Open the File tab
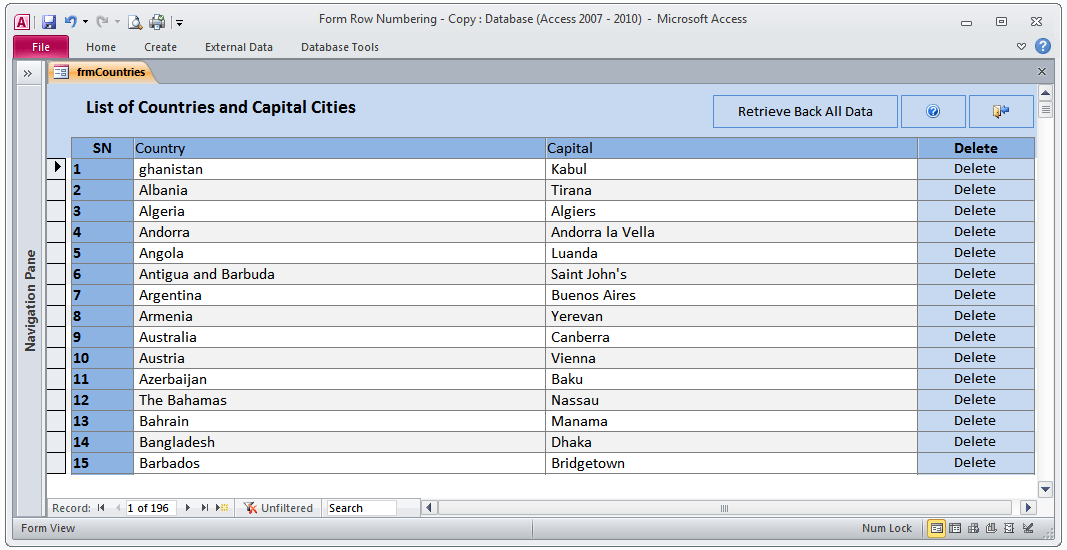The image size is (1067, 550). 41,47
